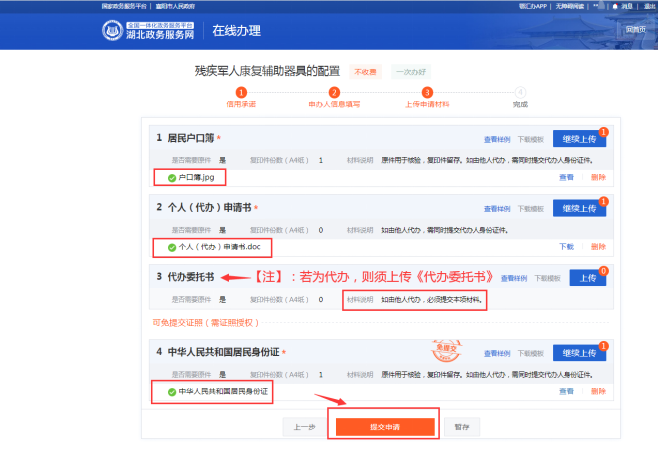Go back with 上一步 button
The image size is (661, 457).
304,426
